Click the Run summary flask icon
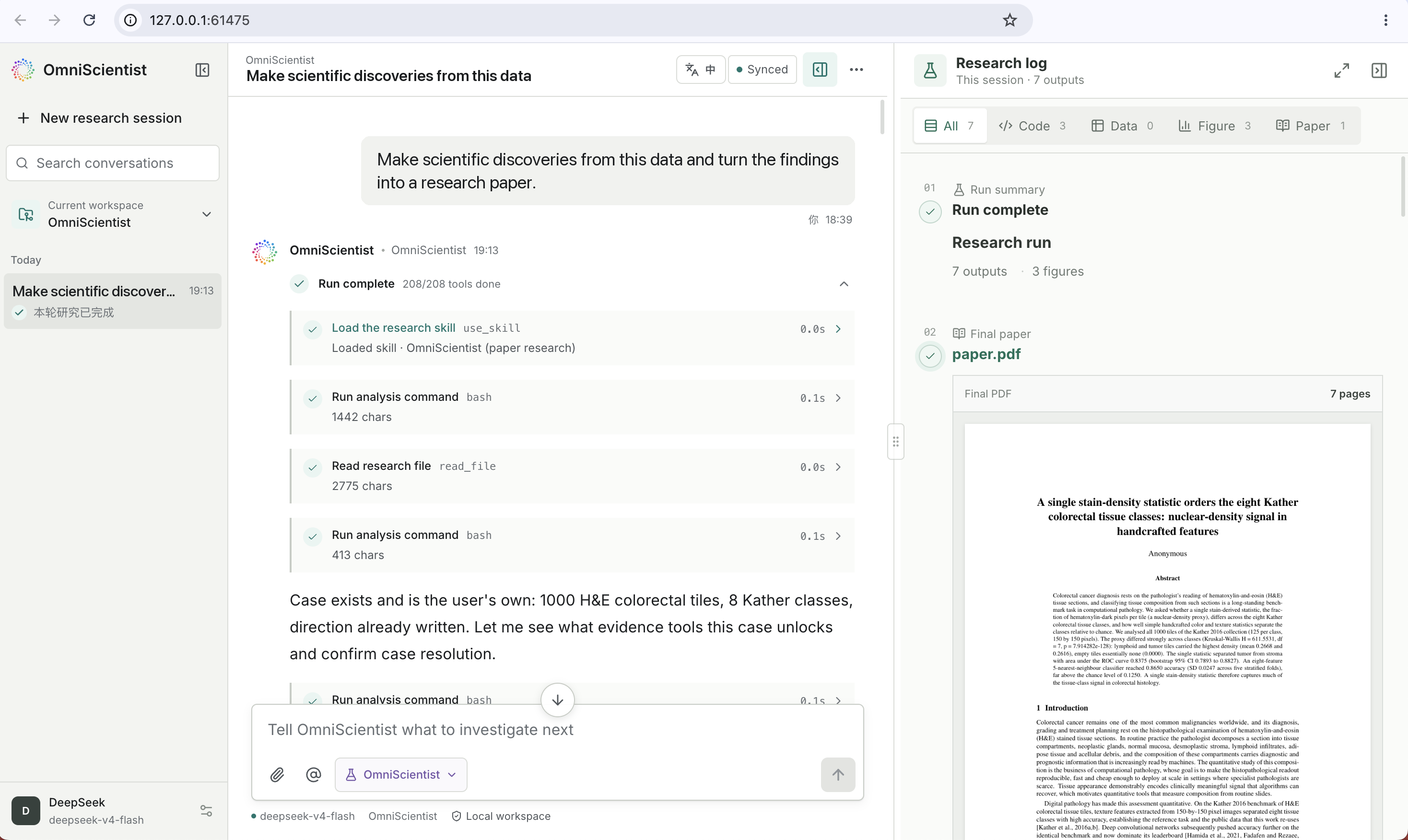1408x840 pixels. (x=959, y=189)
